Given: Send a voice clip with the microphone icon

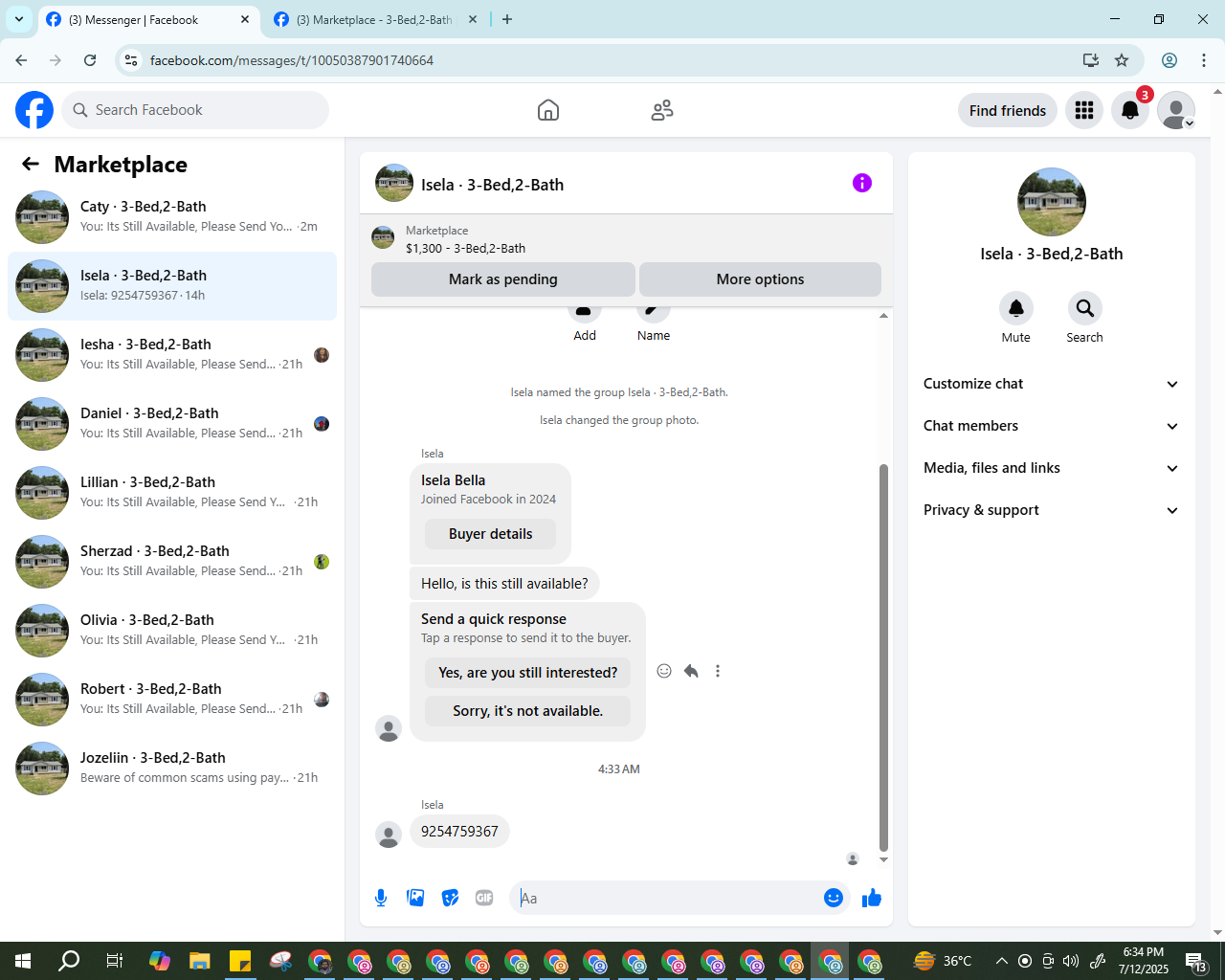Looking at the screenshot, I should pyautogui.click(x=381, y=898).
